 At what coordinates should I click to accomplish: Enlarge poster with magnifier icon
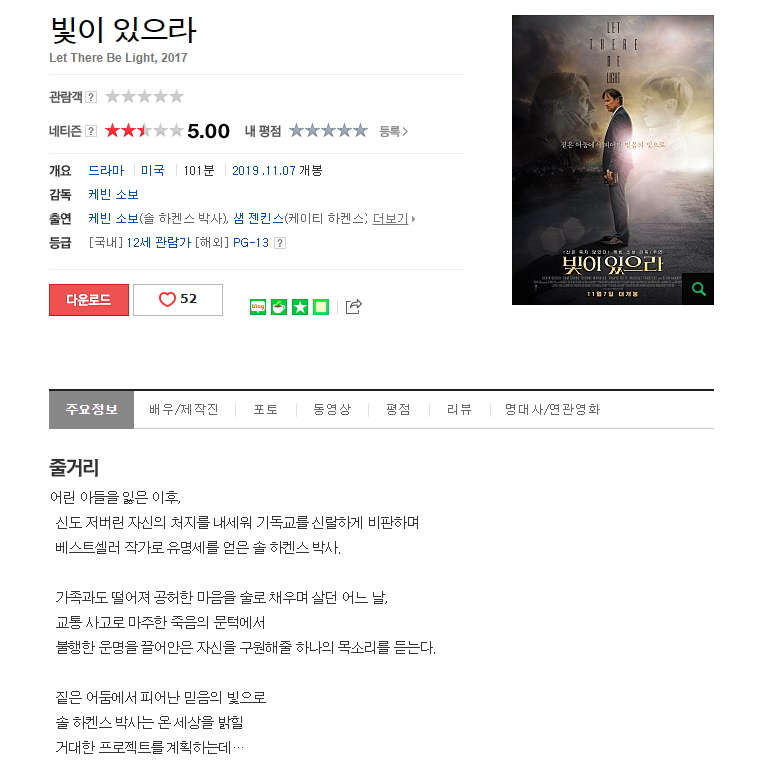(x=698, y=289)
